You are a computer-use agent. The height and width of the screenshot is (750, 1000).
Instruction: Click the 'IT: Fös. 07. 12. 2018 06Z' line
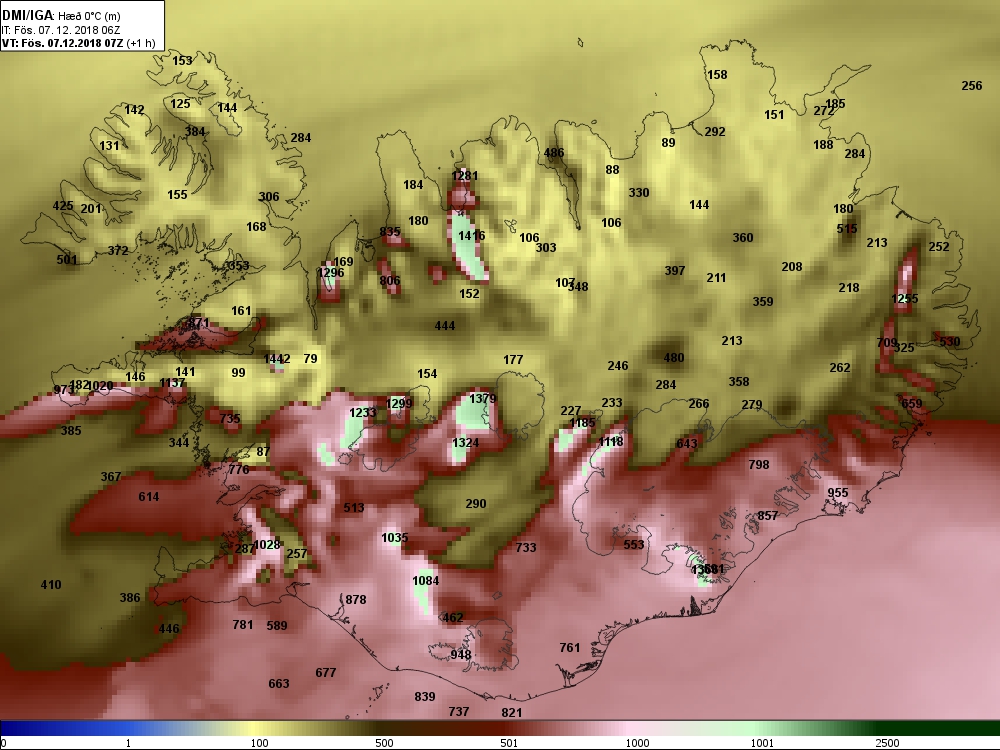61,30
